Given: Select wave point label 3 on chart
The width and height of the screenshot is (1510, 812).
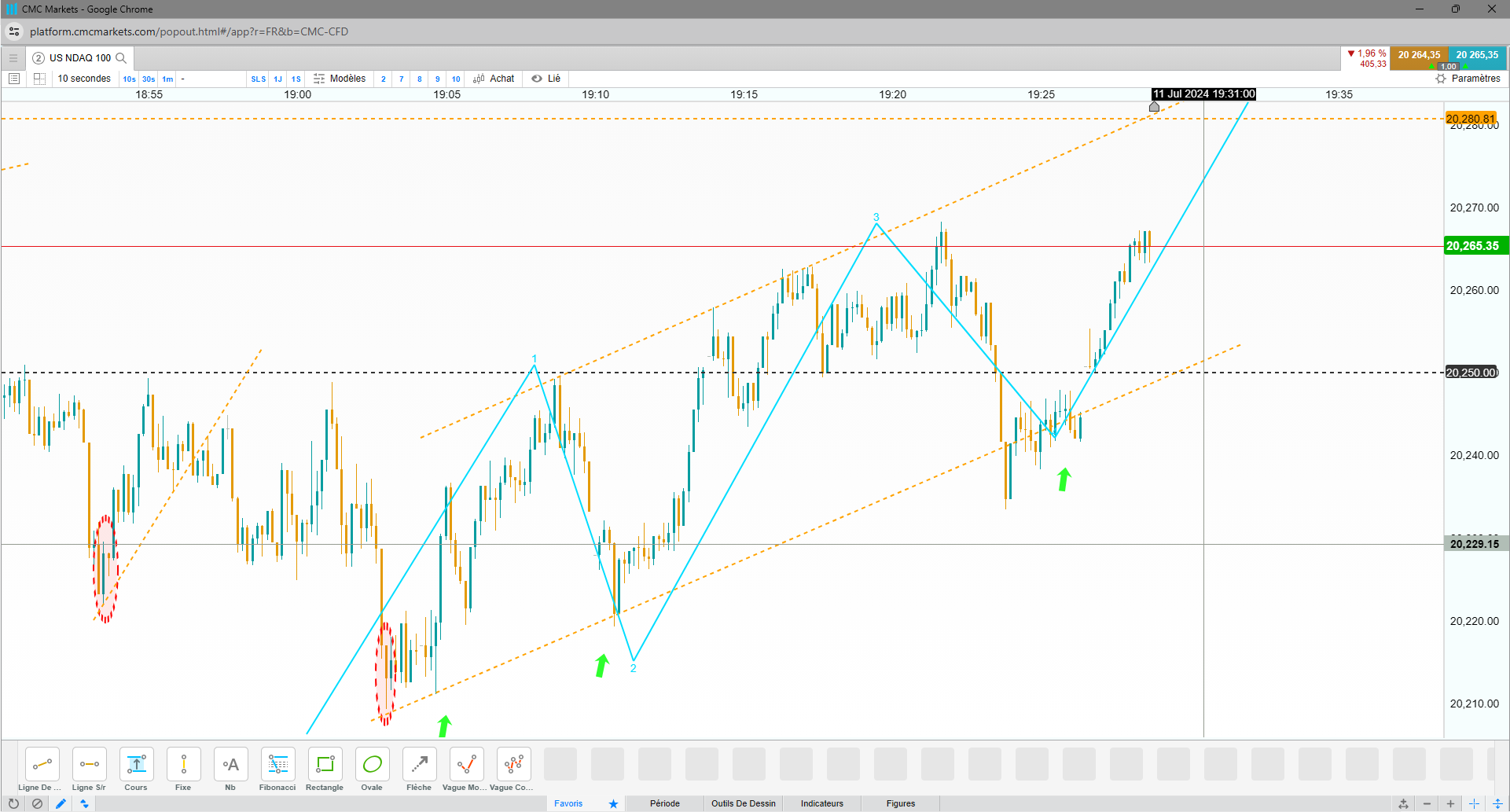Looking at the screenshot, I should point(876,218).
